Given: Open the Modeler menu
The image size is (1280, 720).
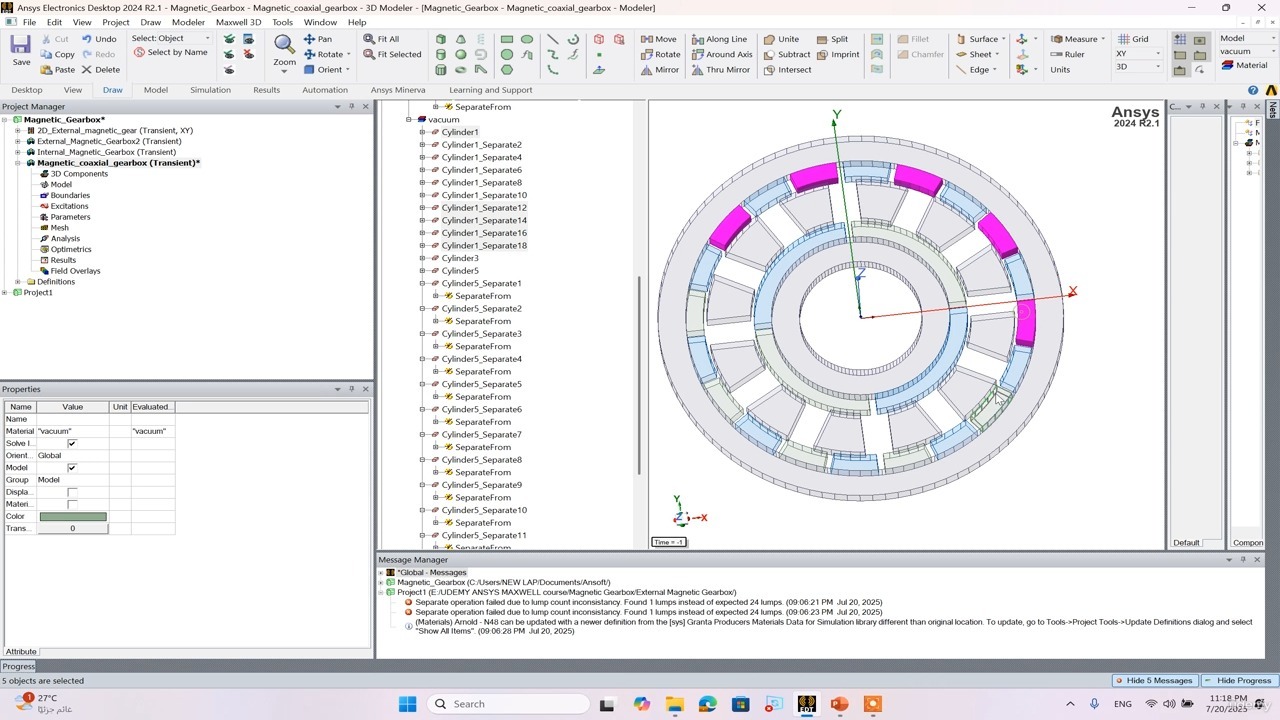Looking at the screenshot, I should (x=188, y=22).
